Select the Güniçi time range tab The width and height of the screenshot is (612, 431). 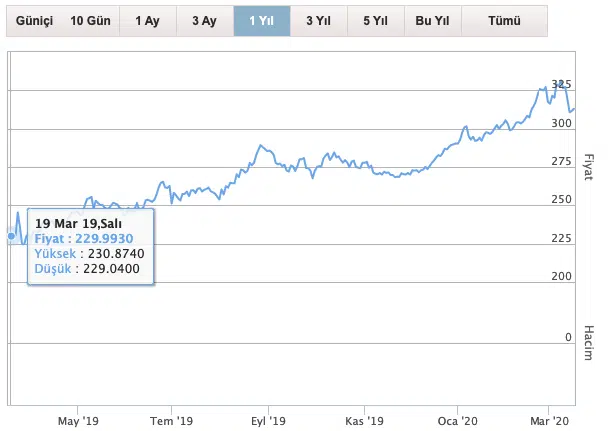[32, 20]
